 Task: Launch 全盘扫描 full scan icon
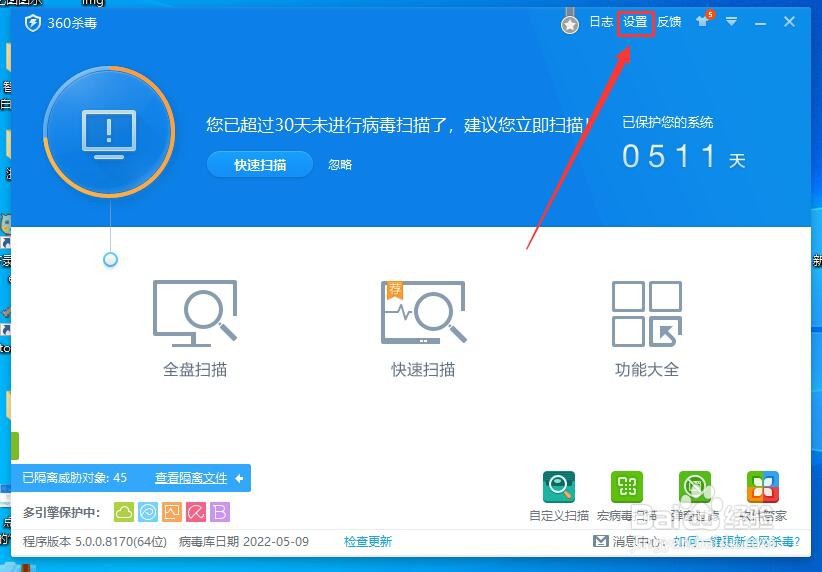point(195,314)
